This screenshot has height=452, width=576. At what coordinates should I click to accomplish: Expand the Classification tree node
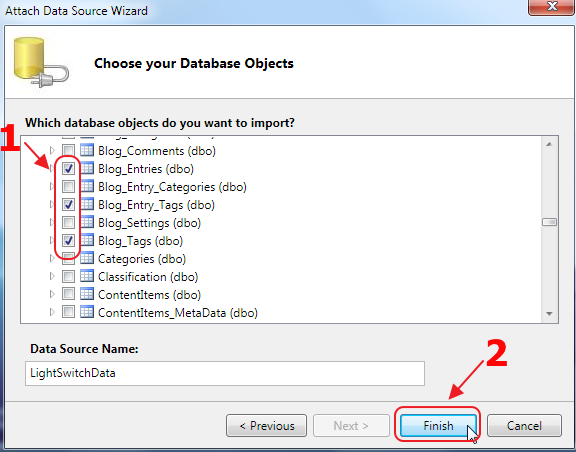tap(52, 276)
